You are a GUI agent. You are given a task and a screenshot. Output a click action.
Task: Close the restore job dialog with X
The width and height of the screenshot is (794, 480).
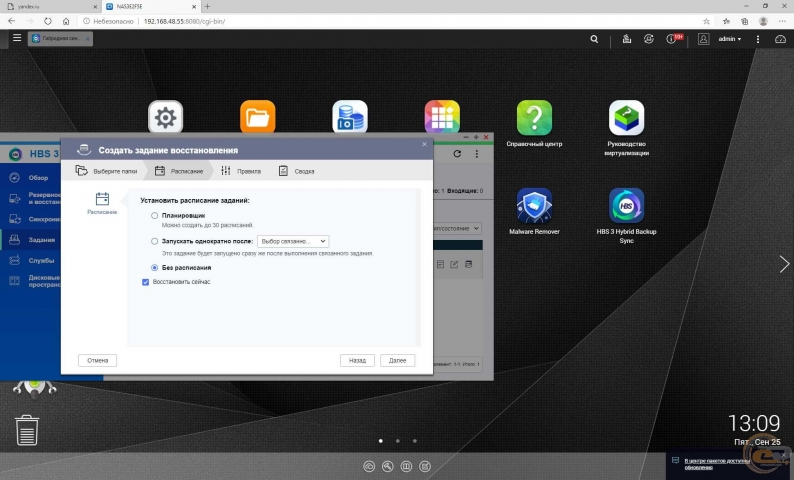click(424, 144)
